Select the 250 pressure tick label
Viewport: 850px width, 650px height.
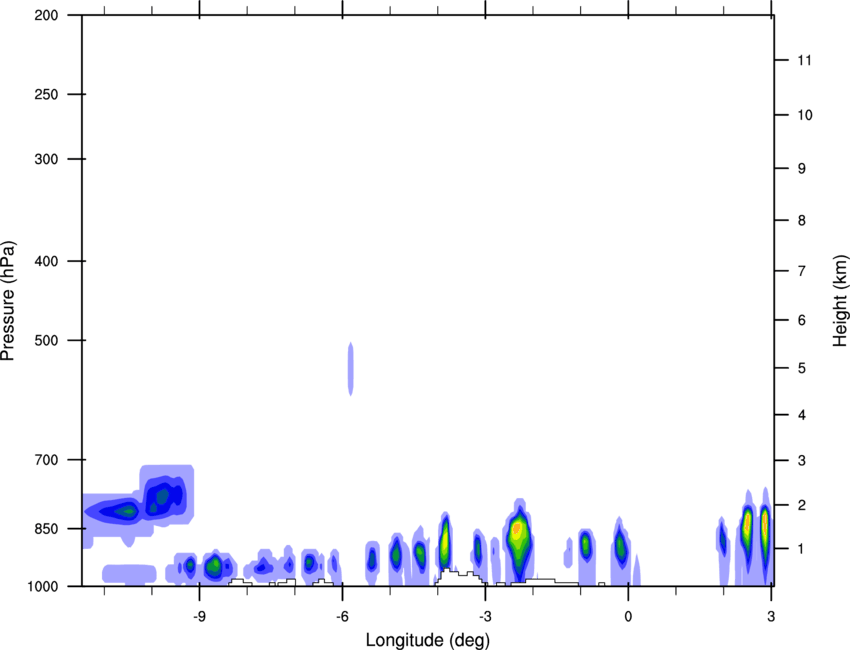tap(46, 94)
